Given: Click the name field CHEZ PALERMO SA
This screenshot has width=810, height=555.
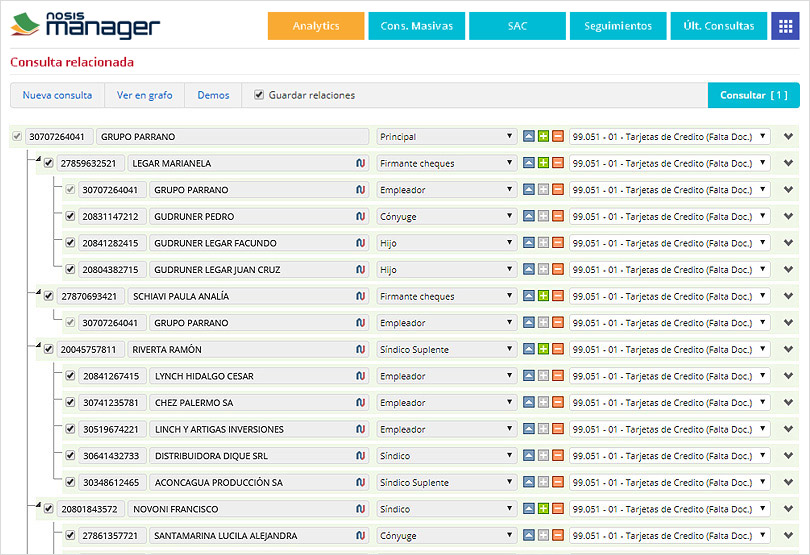Looking at the screenshot, I should coord(259,402).
